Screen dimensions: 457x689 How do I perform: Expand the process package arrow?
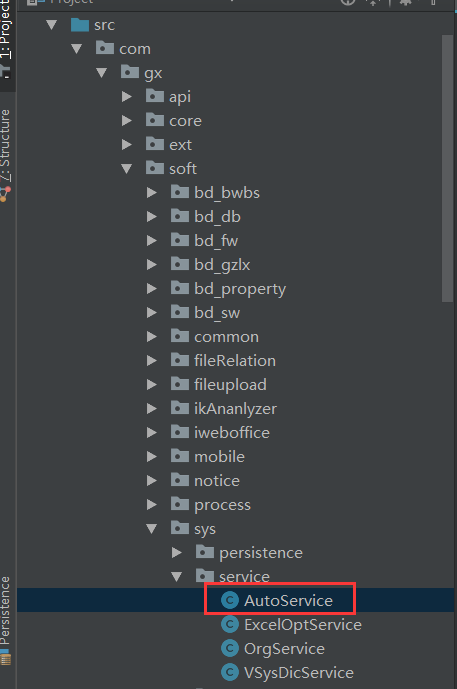tap(152, 504)
